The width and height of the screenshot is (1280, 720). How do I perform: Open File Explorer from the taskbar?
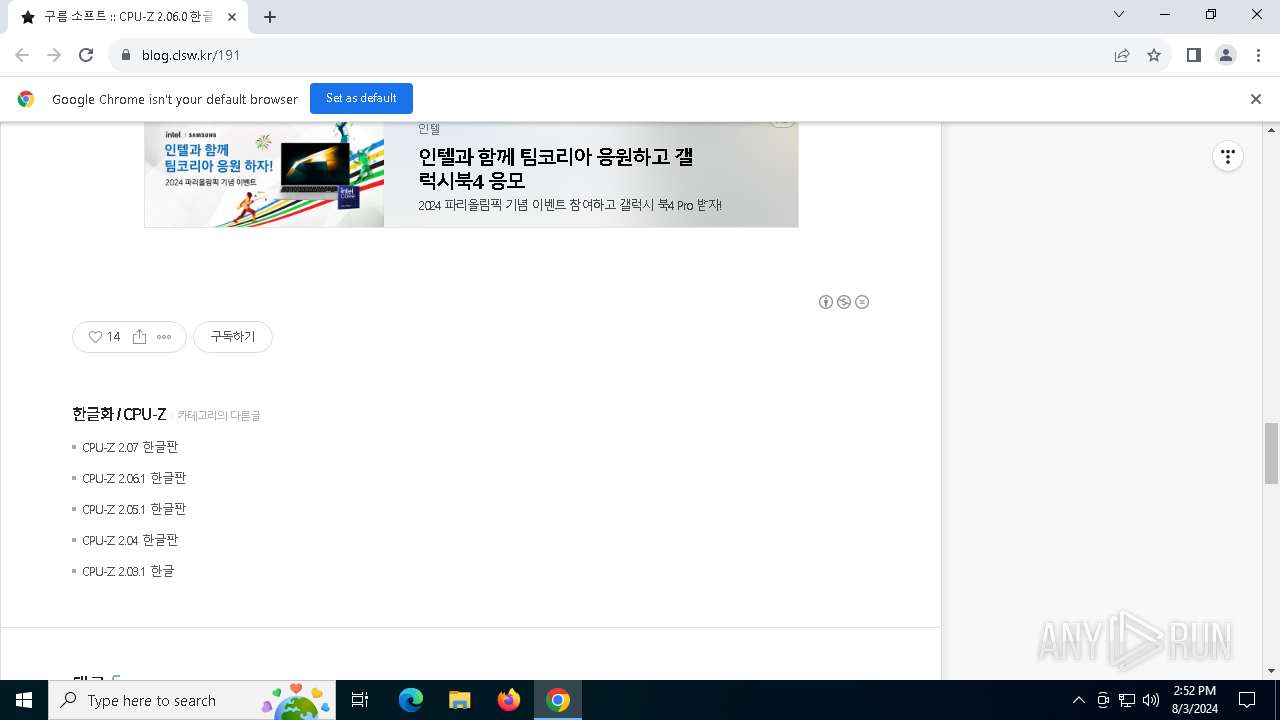pos(460,700)
